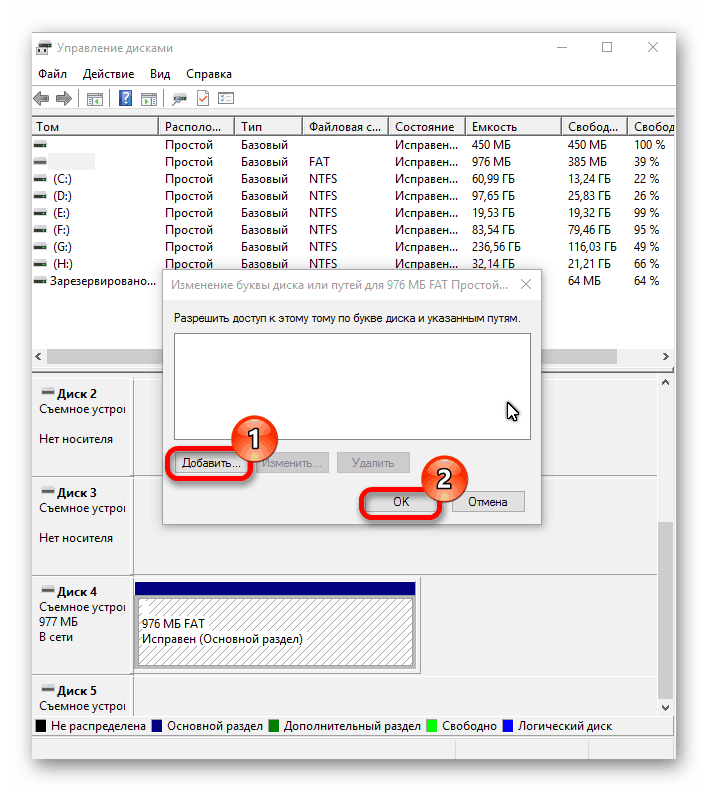The width and height of the screenshot is (708, 791).
Task: Click the disk pane's up scroll arrow
Action: point(666,382)
